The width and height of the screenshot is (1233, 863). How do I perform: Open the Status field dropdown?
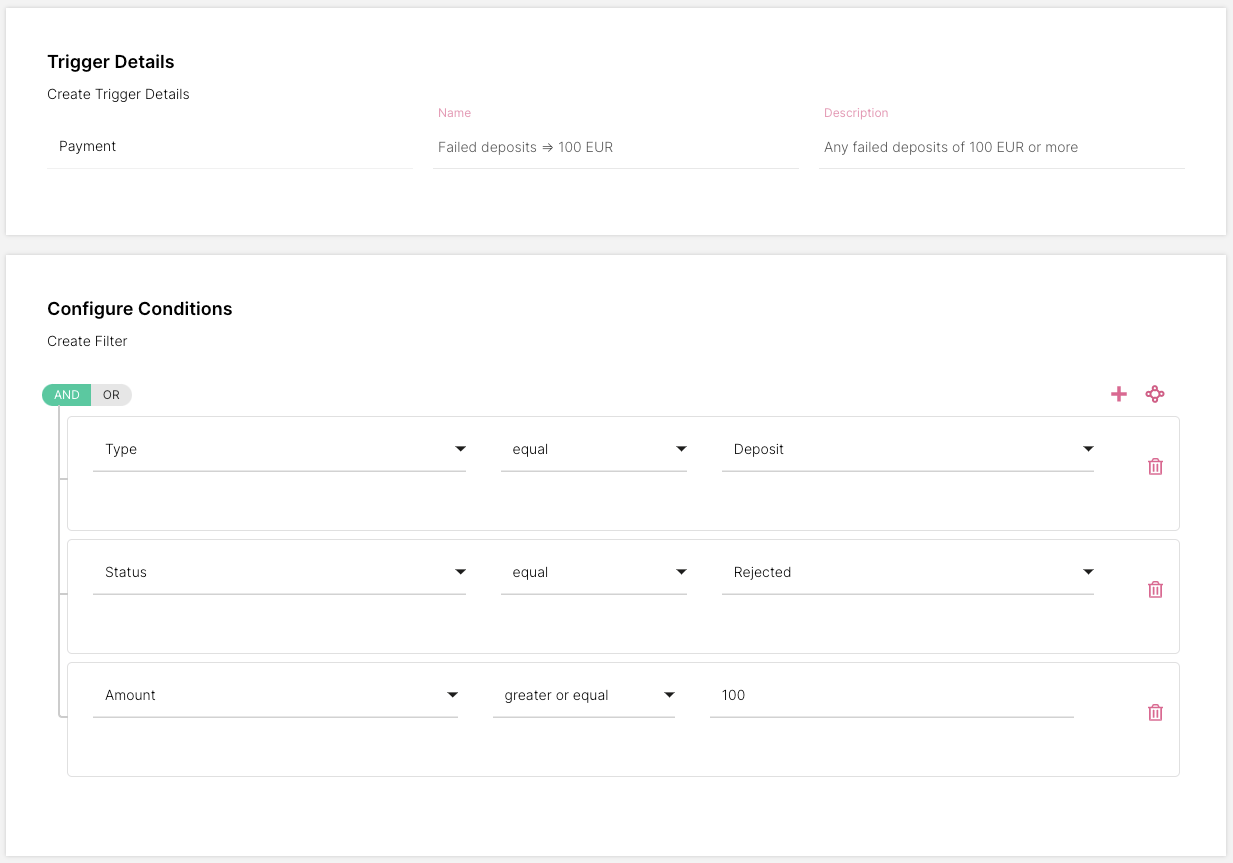[279, 573]
